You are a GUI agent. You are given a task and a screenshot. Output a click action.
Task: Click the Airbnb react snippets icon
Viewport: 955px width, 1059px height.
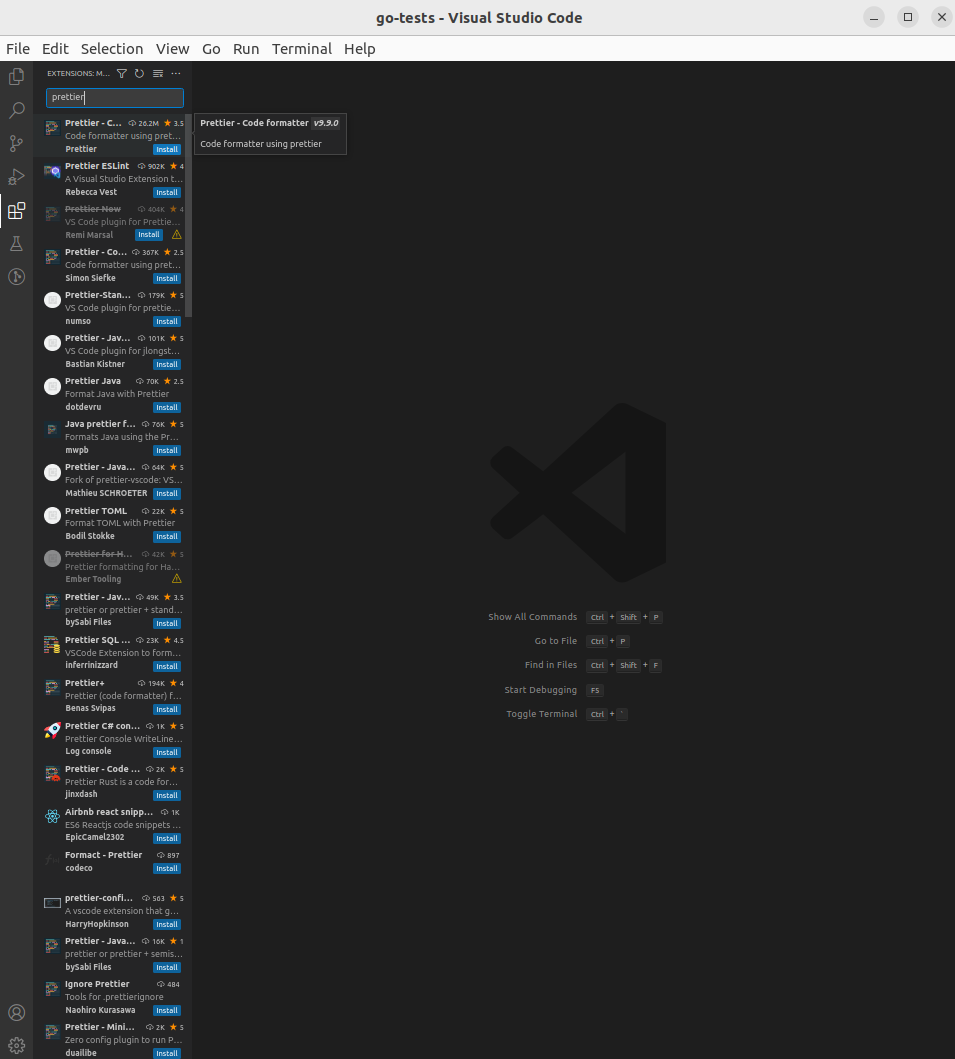52,817
